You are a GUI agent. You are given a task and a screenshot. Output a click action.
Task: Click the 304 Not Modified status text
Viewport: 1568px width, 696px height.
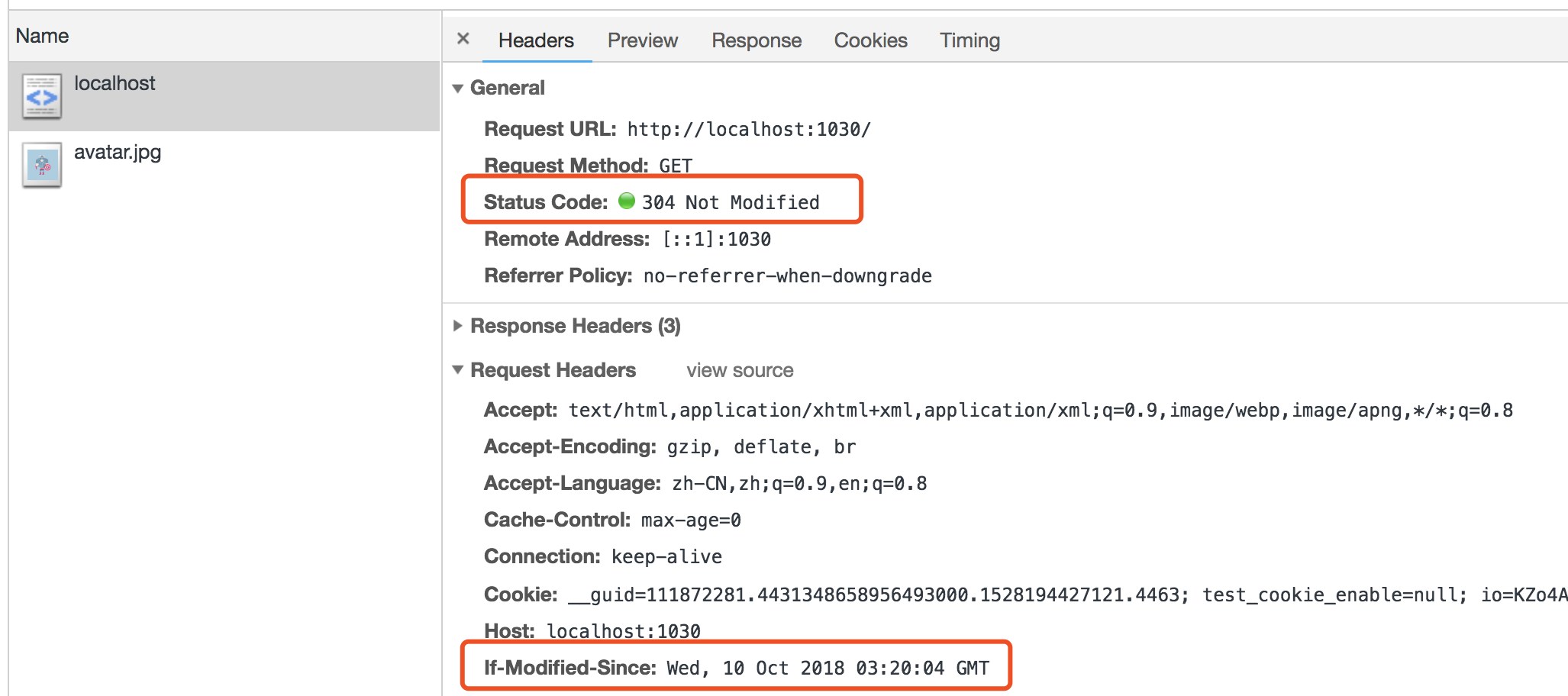[730, 203]
